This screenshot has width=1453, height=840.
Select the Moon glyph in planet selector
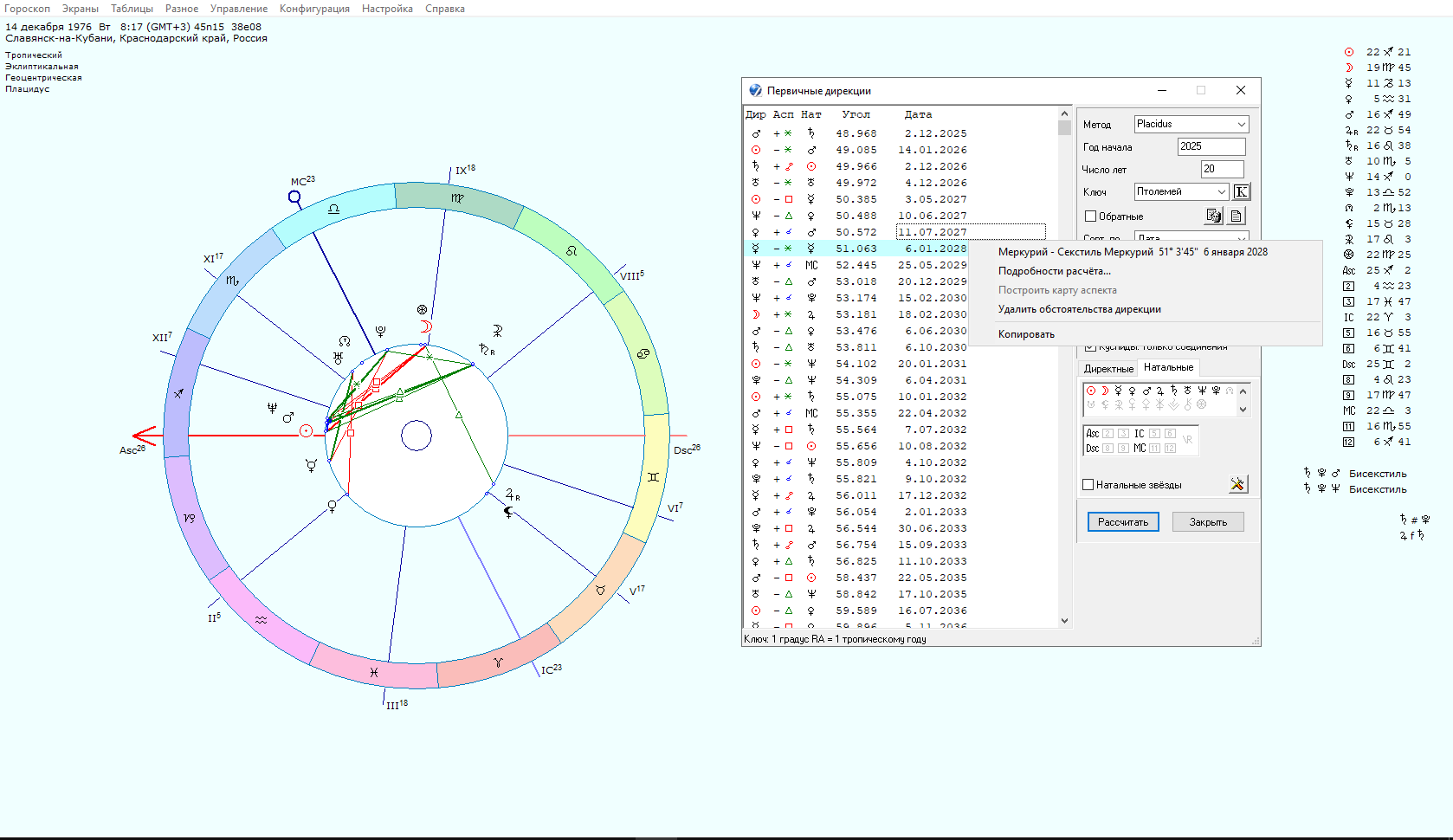pos(1105,391)
